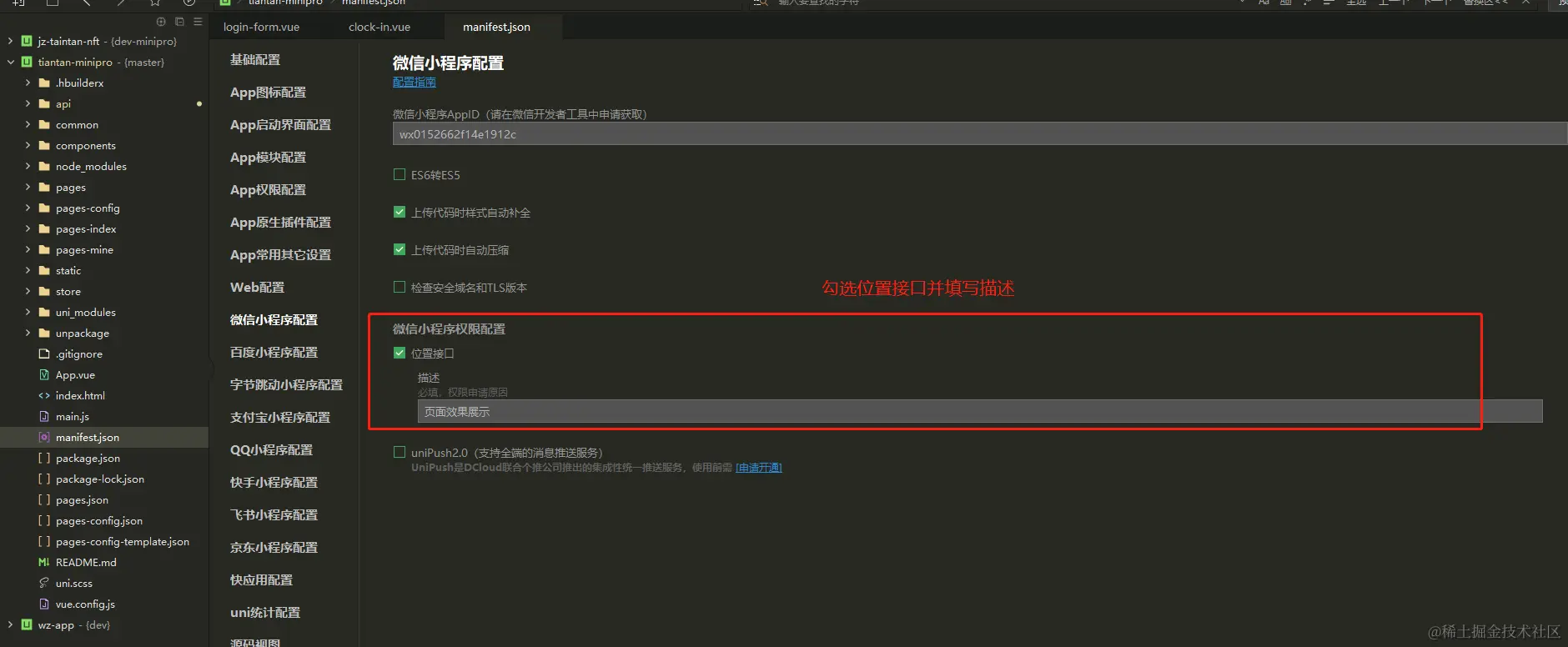Expand the common folder arrow
This screenshot has height=647, width=1568.
click(28, 124)
